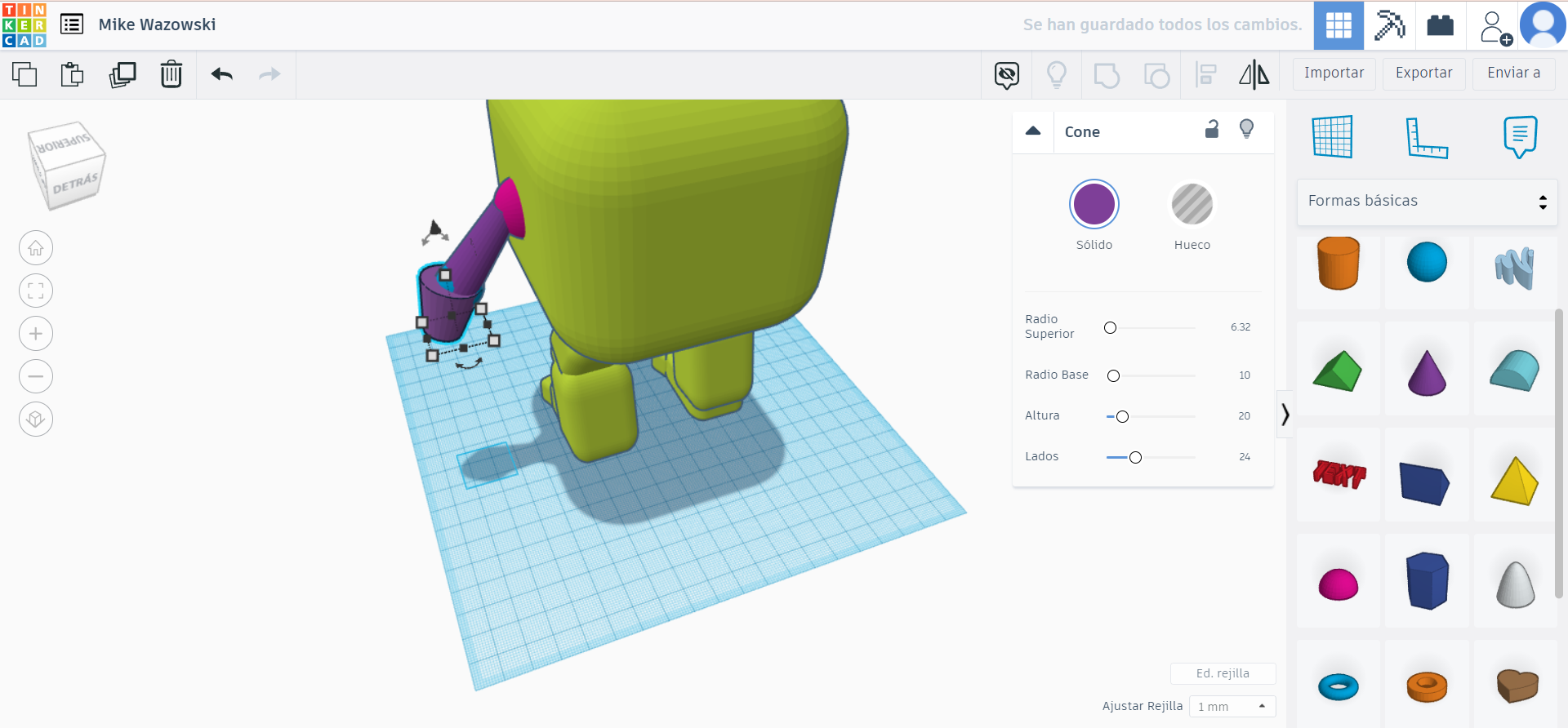This screenshot has width=1568, height=728.
Task: Click the Tinkercad logo
Action: pyautogui.click(x=24, y=24)
